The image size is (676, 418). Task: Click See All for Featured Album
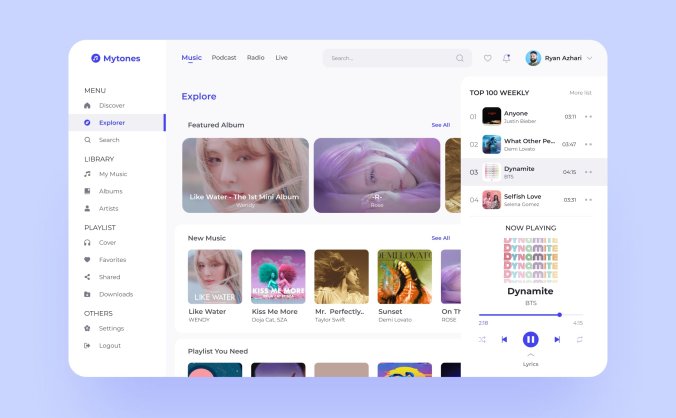[440, 125]
